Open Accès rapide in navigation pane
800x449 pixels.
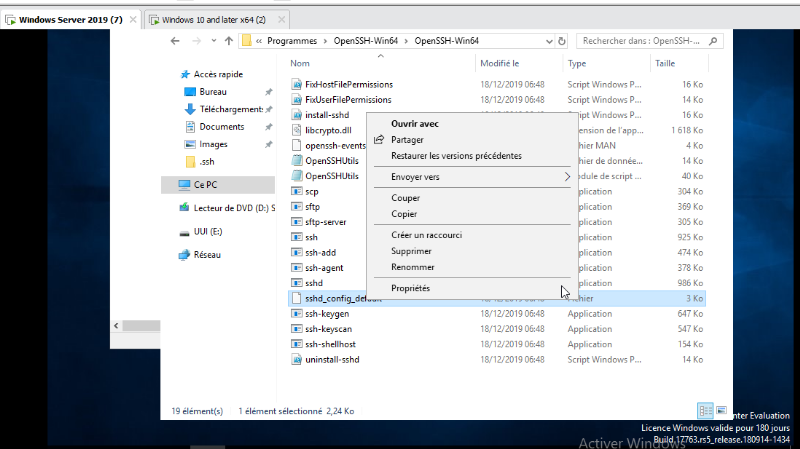(x=218, y=74)
